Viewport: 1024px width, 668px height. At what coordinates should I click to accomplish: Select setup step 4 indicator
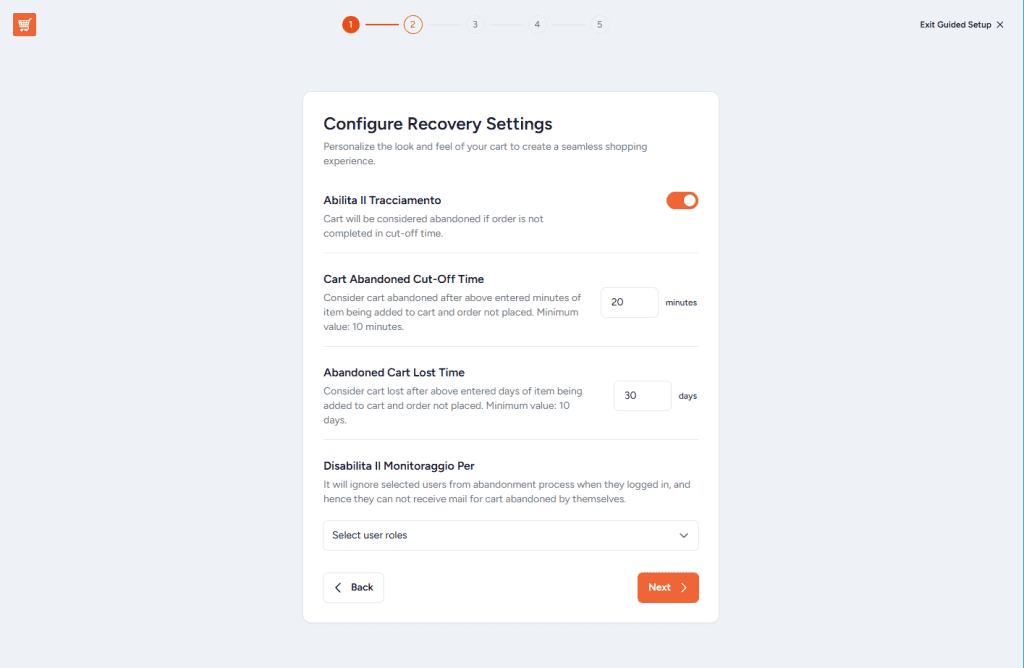click(537, 25)
